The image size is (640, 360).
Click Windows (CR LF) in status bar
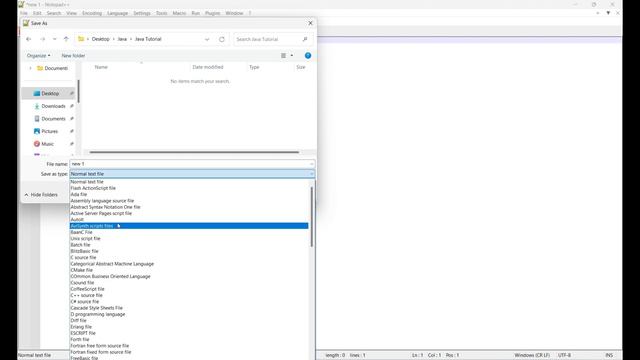tap(532, 355)
